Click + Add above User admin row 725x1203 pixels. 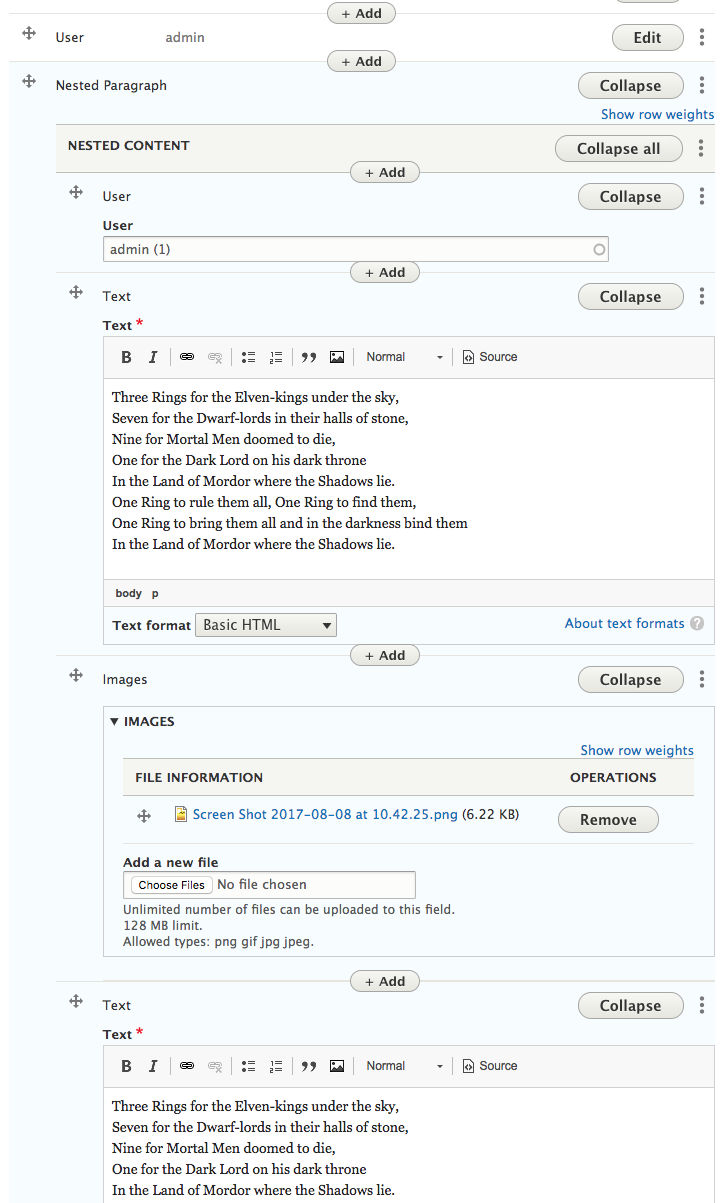tap(361, 13)
